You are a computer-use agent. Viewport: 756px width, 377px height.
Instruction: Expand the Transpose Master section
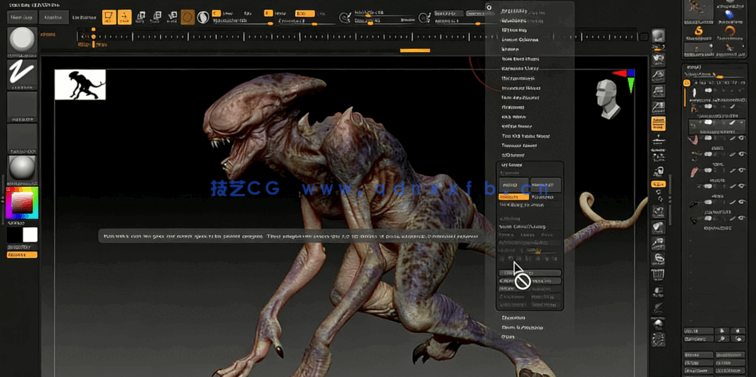[520, 145]
